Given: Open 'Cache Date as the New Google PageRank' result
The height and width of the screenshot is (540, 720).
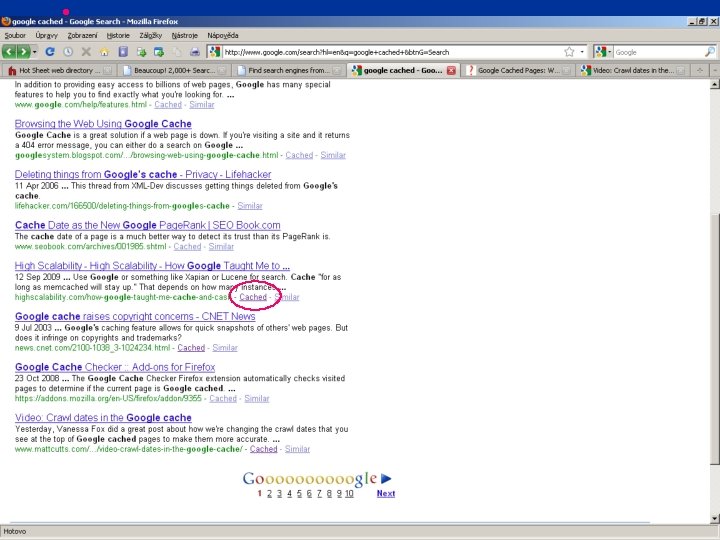Looking at the screenshot, I should 147,225.
